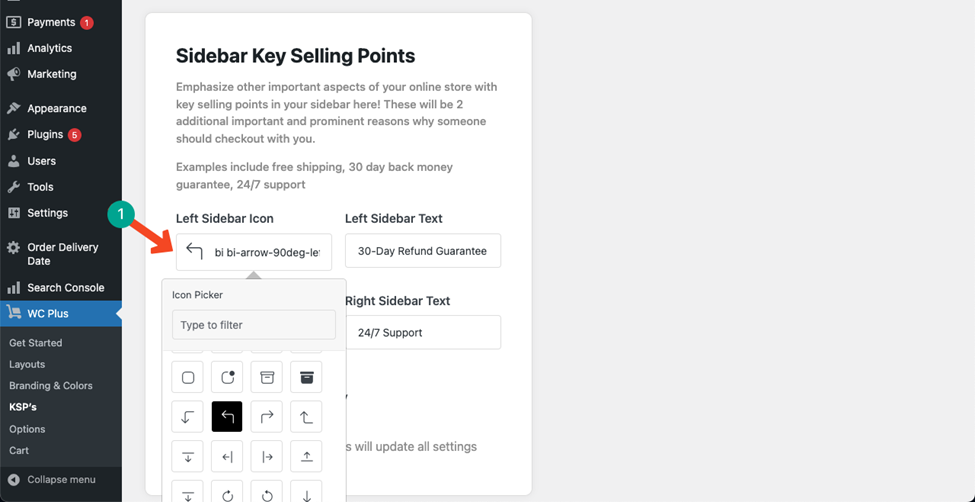Select the arrow 90deg right icon
975x502 pixels.
267,417
